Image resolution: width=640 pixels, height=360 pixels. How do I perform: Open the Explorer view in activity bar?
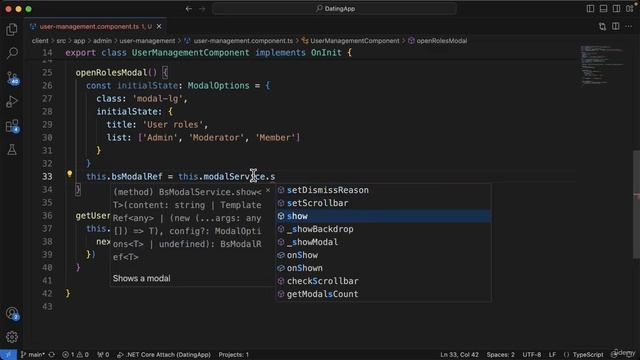tap(12, 29)
